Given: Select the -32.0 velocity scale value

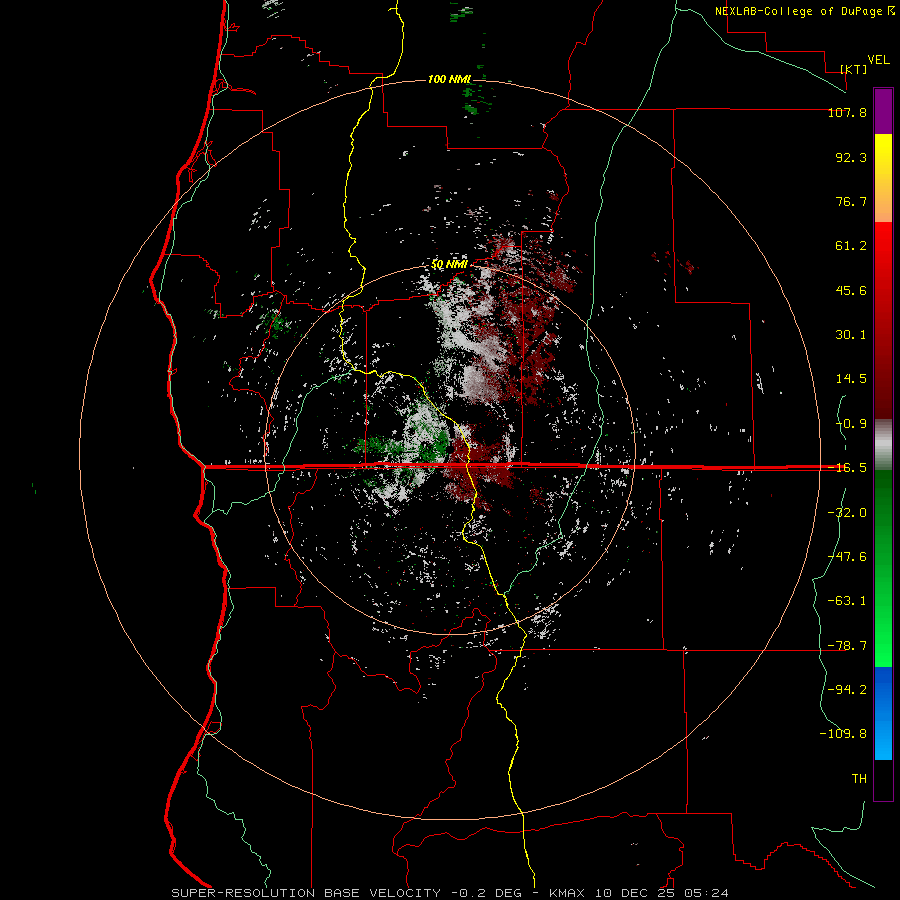Looking at the screenshot, I should coord(847,513).
